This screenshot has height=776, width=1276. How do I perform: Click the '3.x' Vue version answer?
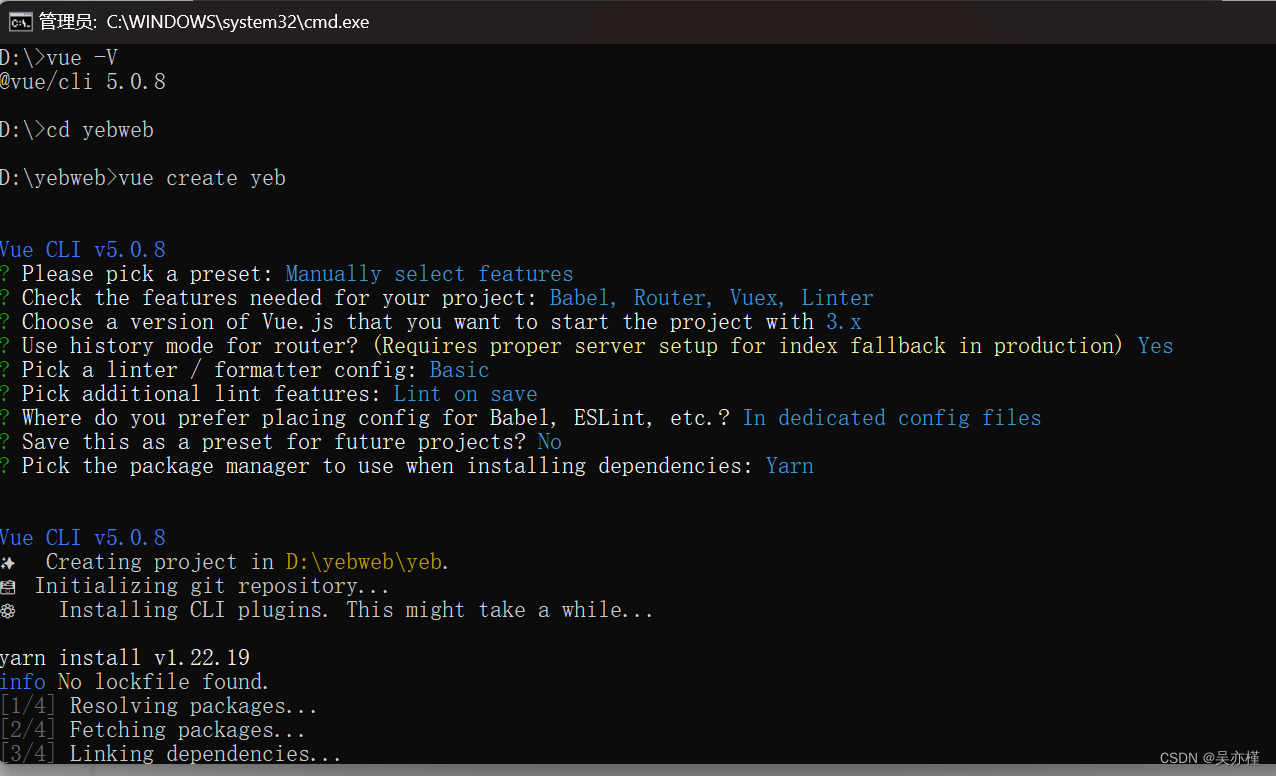844,322
